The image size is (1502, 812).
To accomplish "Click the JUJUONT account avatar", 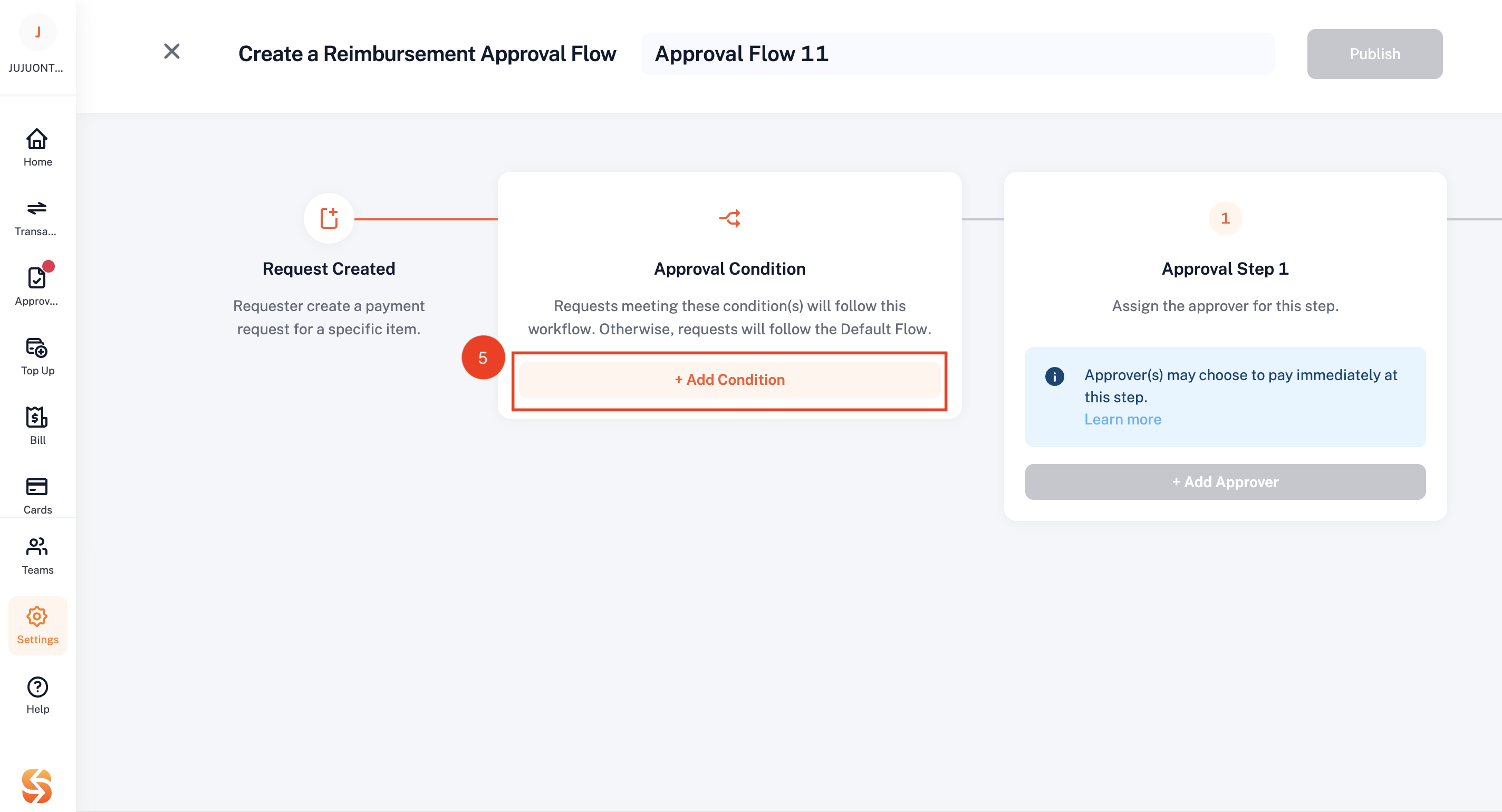I will [x=37, y=32].
